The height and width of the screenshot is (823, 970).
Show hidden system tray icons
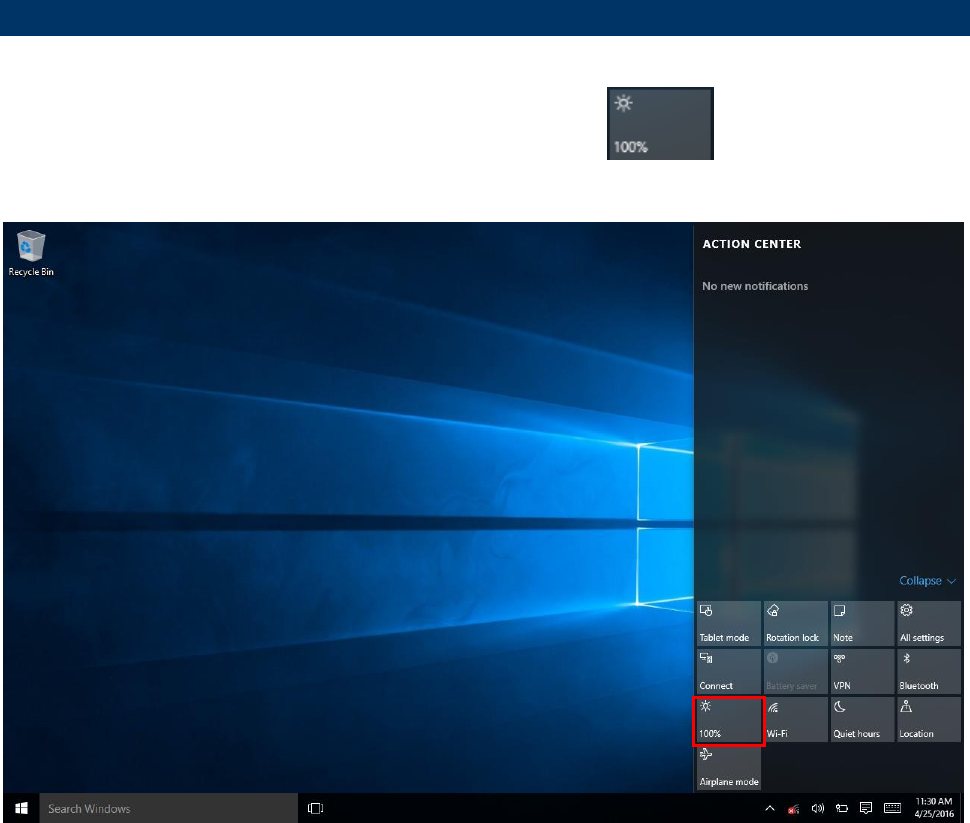click(x=770, y=808)
